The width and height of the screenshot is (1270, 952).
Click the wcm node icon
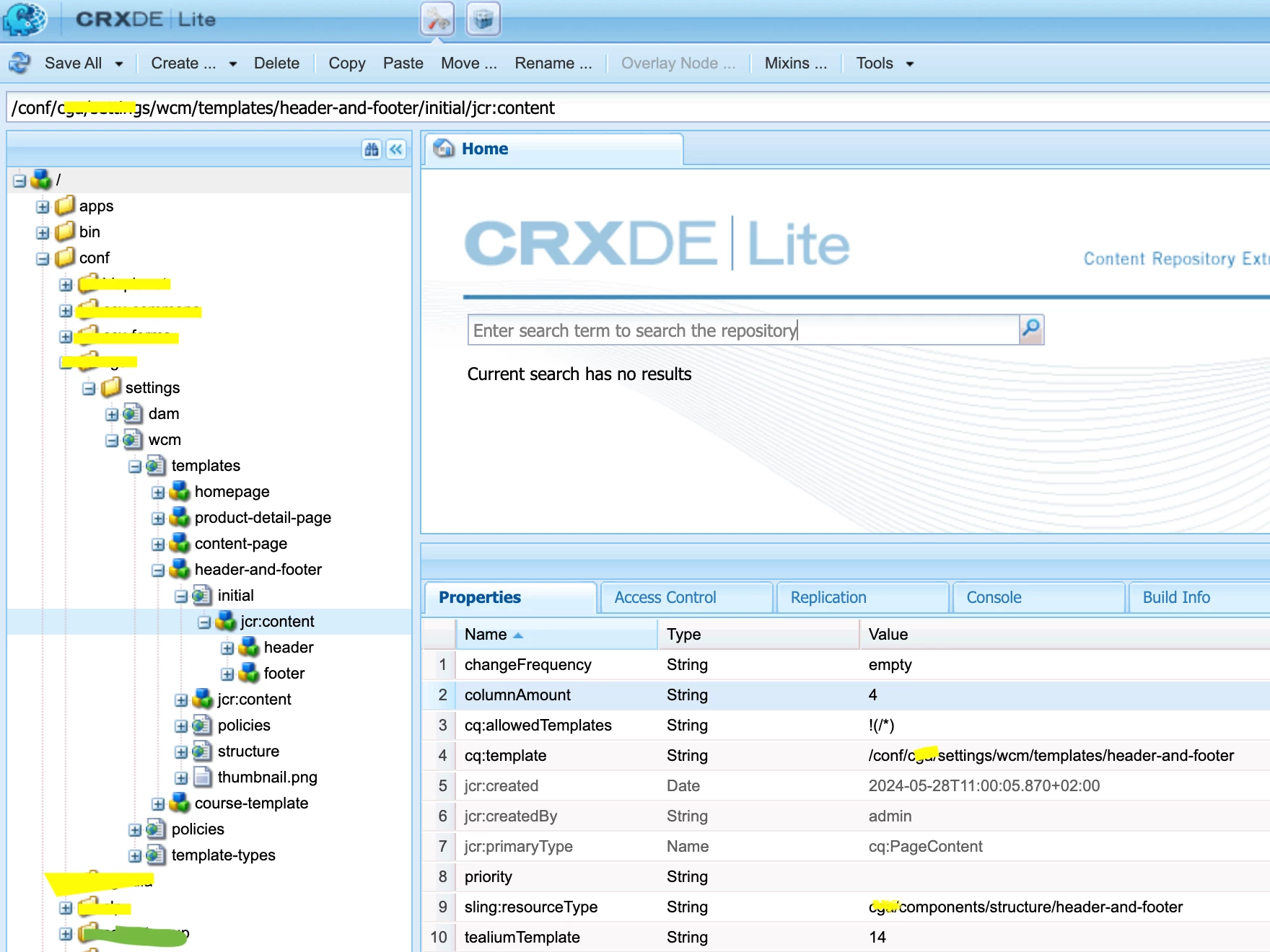coord(133,439)
